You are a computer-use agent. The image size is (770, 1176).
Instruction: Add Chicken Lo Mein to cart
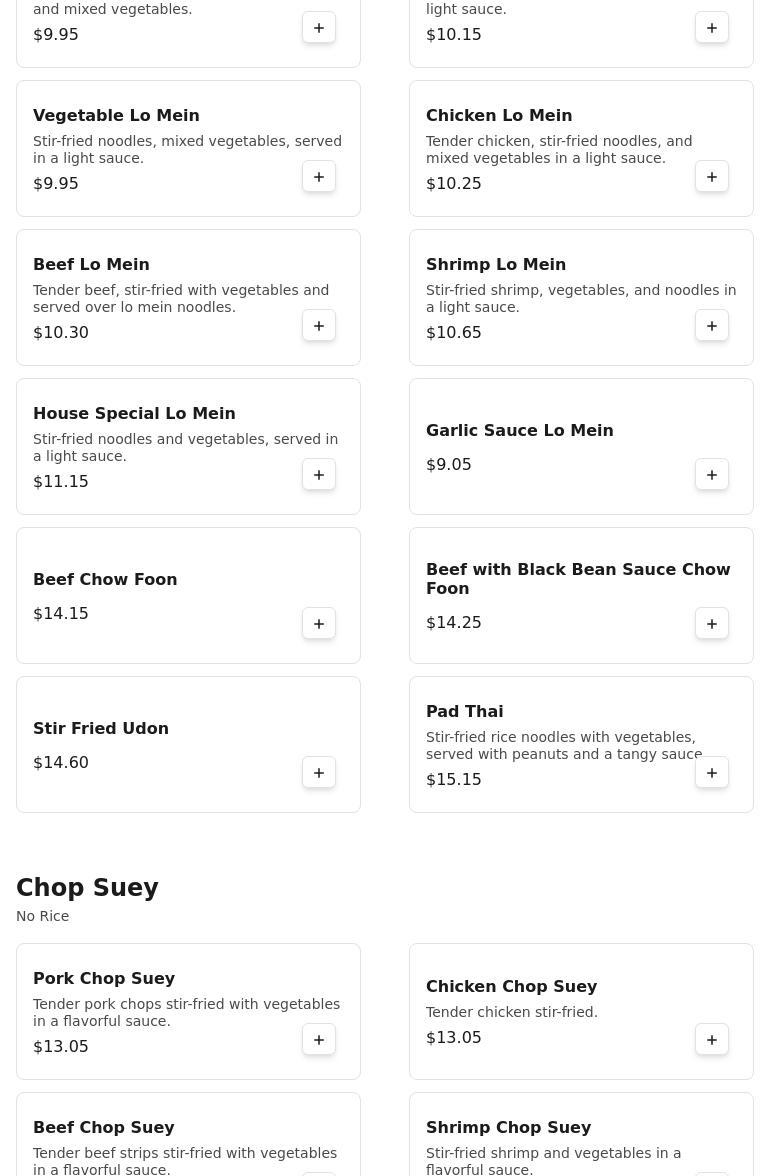coord(712,177)
